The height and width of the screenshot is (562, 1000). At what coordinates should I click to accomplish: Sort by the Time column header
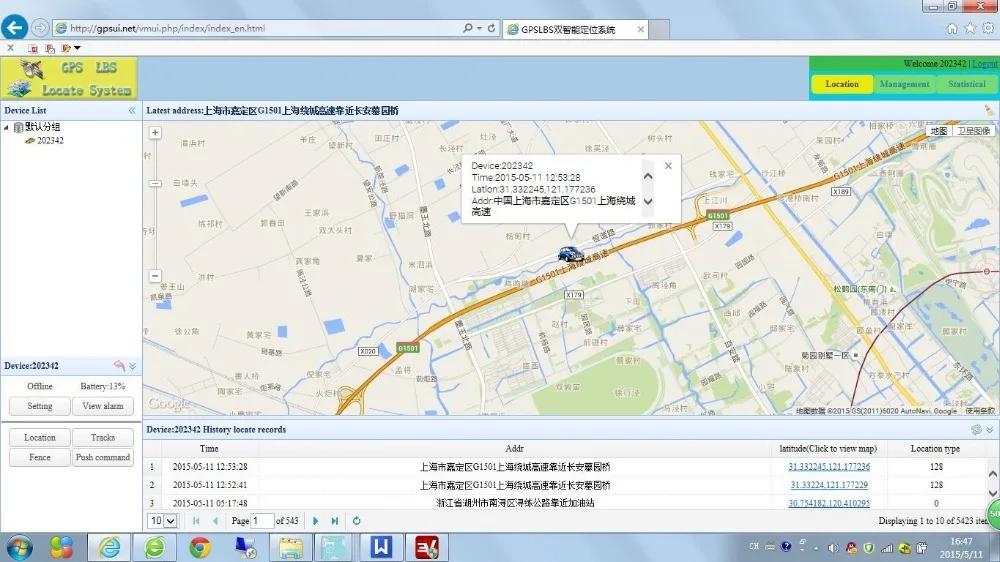click(x=209, y=449)
